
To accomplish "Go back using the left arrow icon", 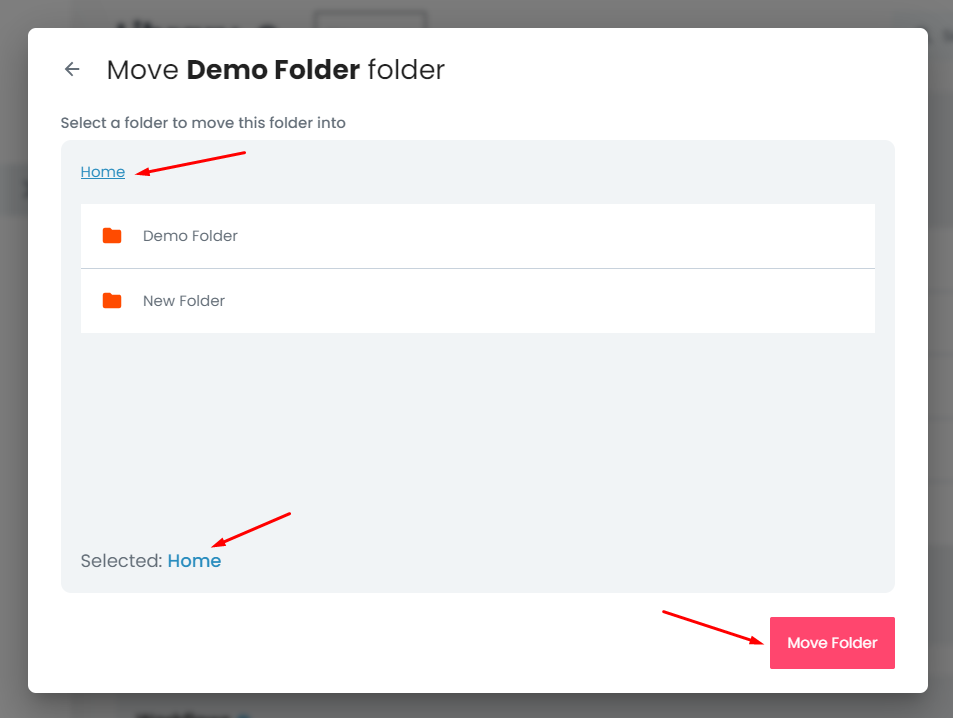I will pyautogui.click(x=72, y=69).
